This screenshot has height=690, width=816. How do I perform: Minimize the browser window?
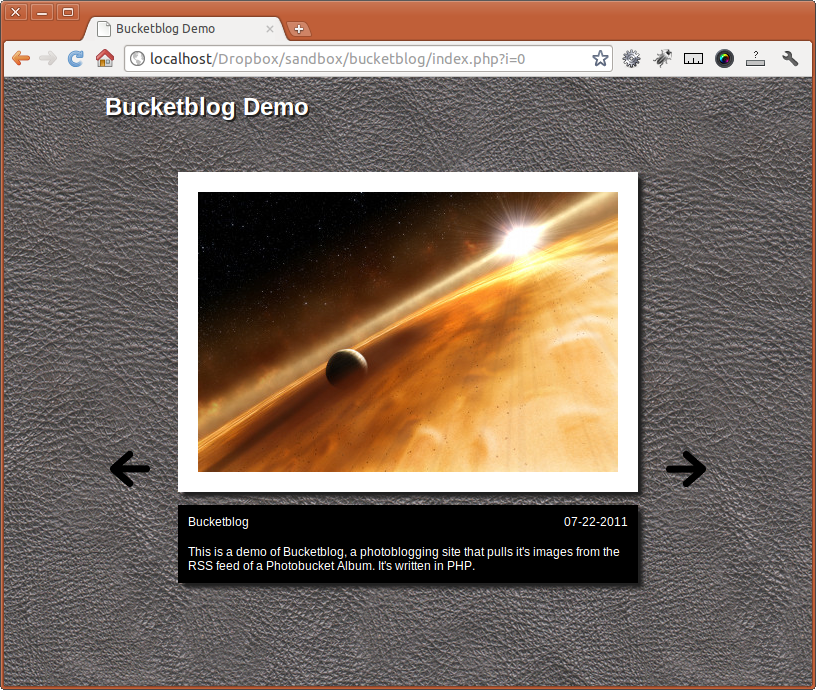coord(42,12)
